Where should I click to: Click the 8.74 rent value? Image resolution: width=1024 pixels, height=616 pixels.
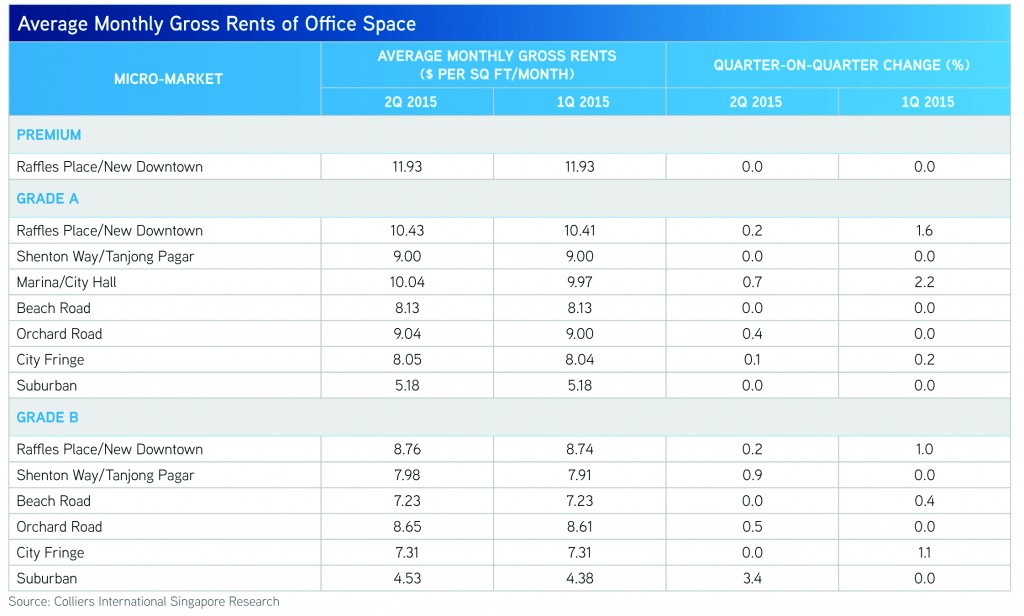tap(580, 449)
